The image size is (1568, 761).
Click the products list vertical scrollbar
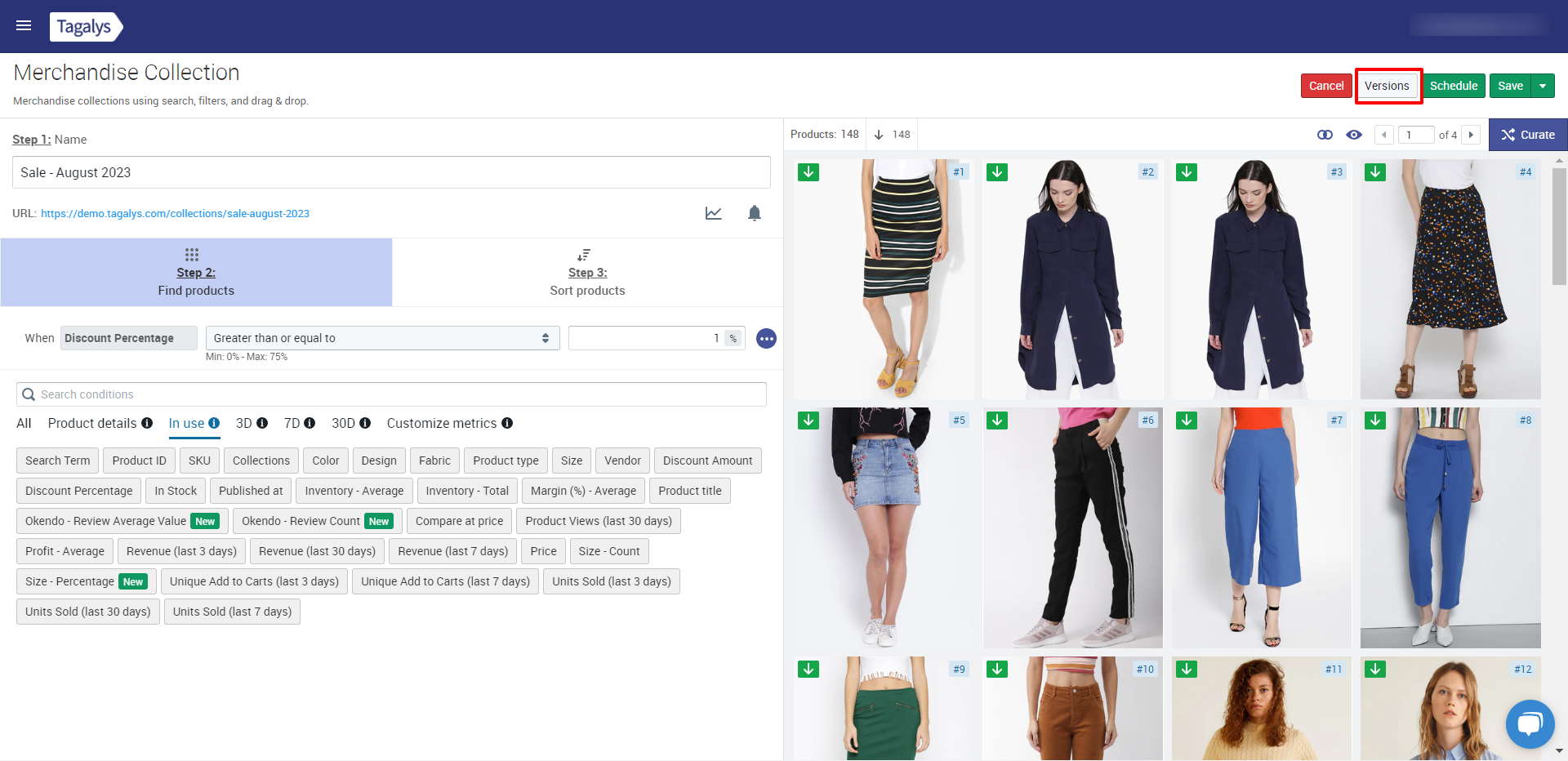[x=1559, y=226]
